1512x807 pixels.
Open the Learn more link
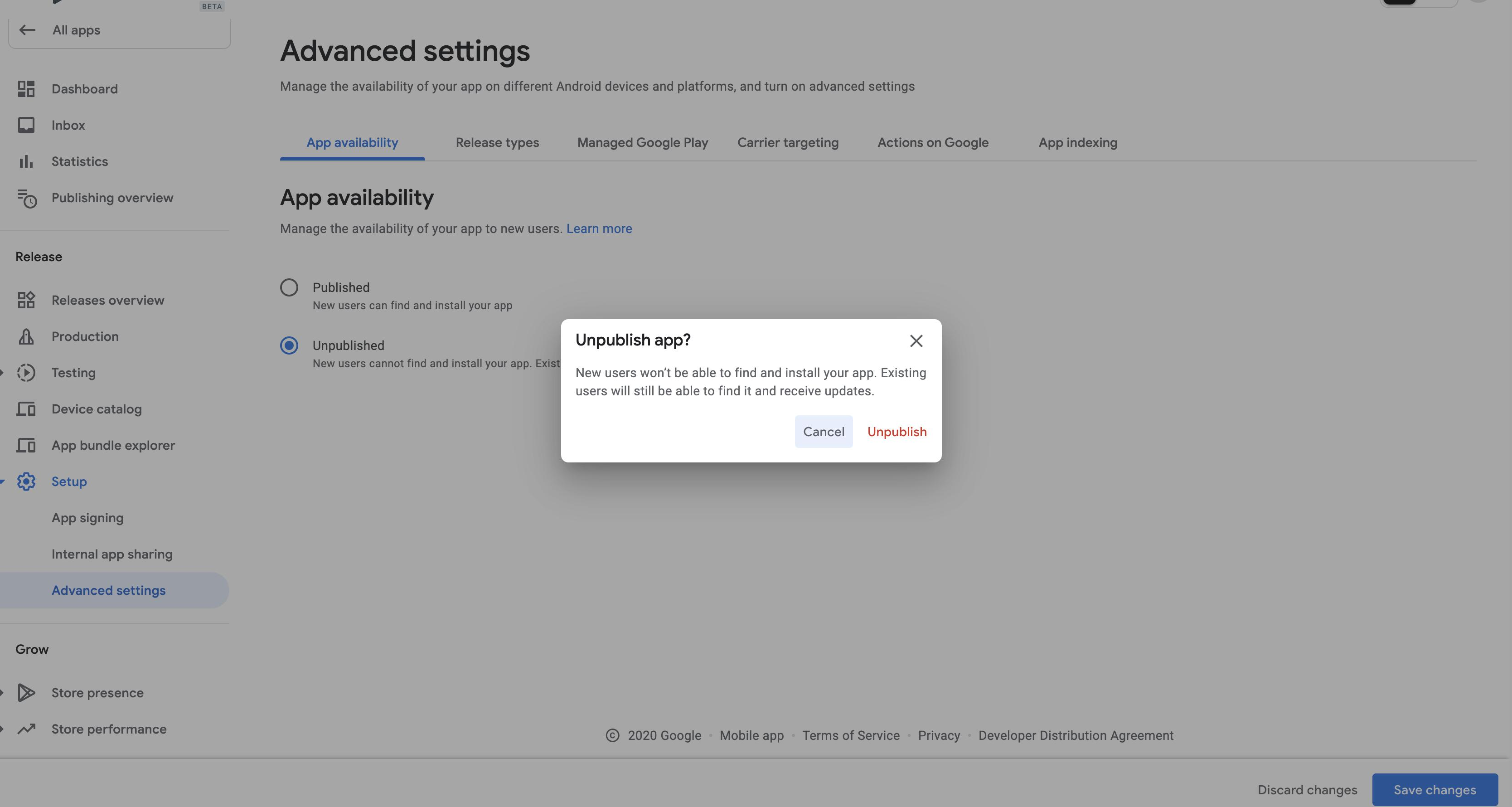[599, 228]
